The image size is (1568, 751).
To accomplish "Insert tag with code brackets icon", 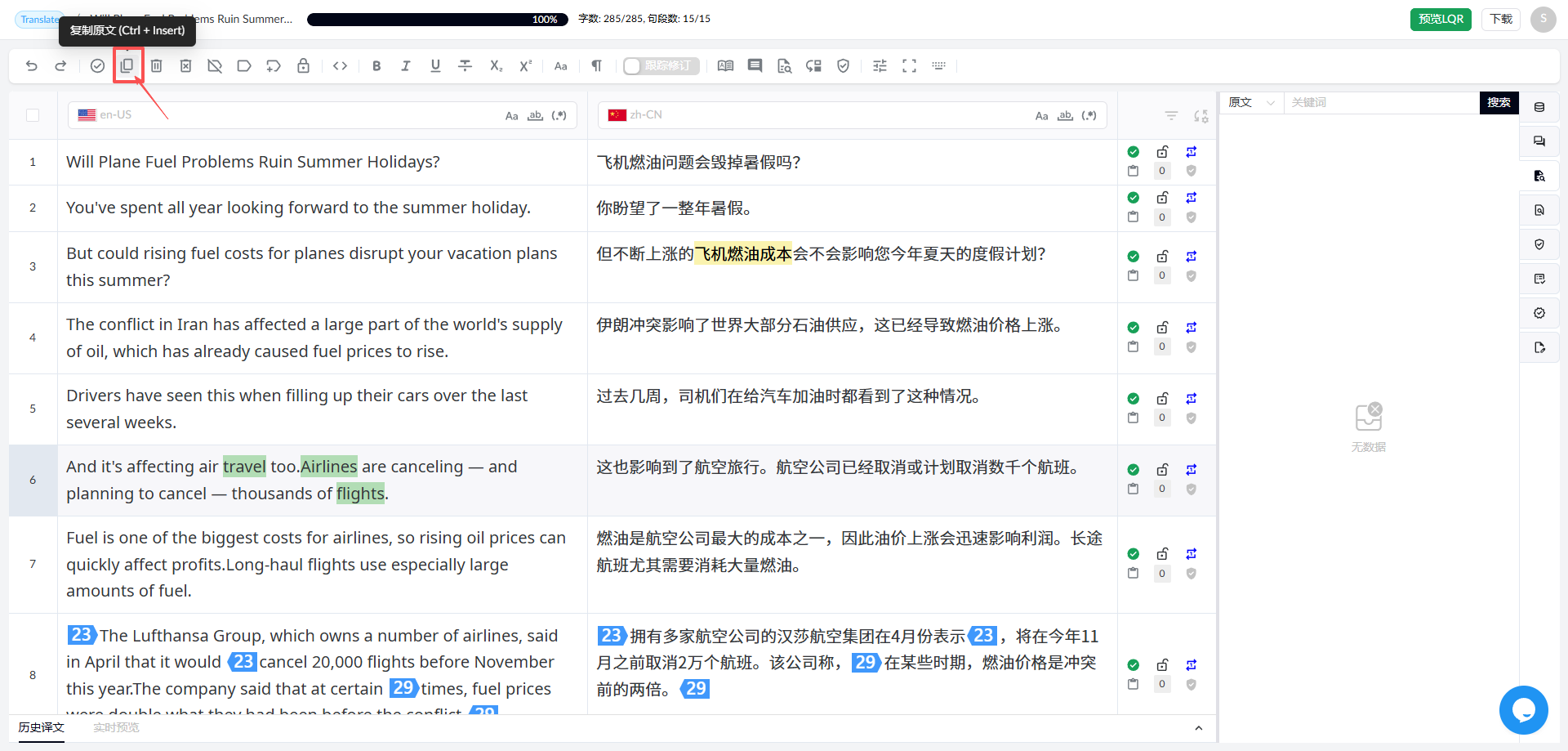I will (341, 66).
